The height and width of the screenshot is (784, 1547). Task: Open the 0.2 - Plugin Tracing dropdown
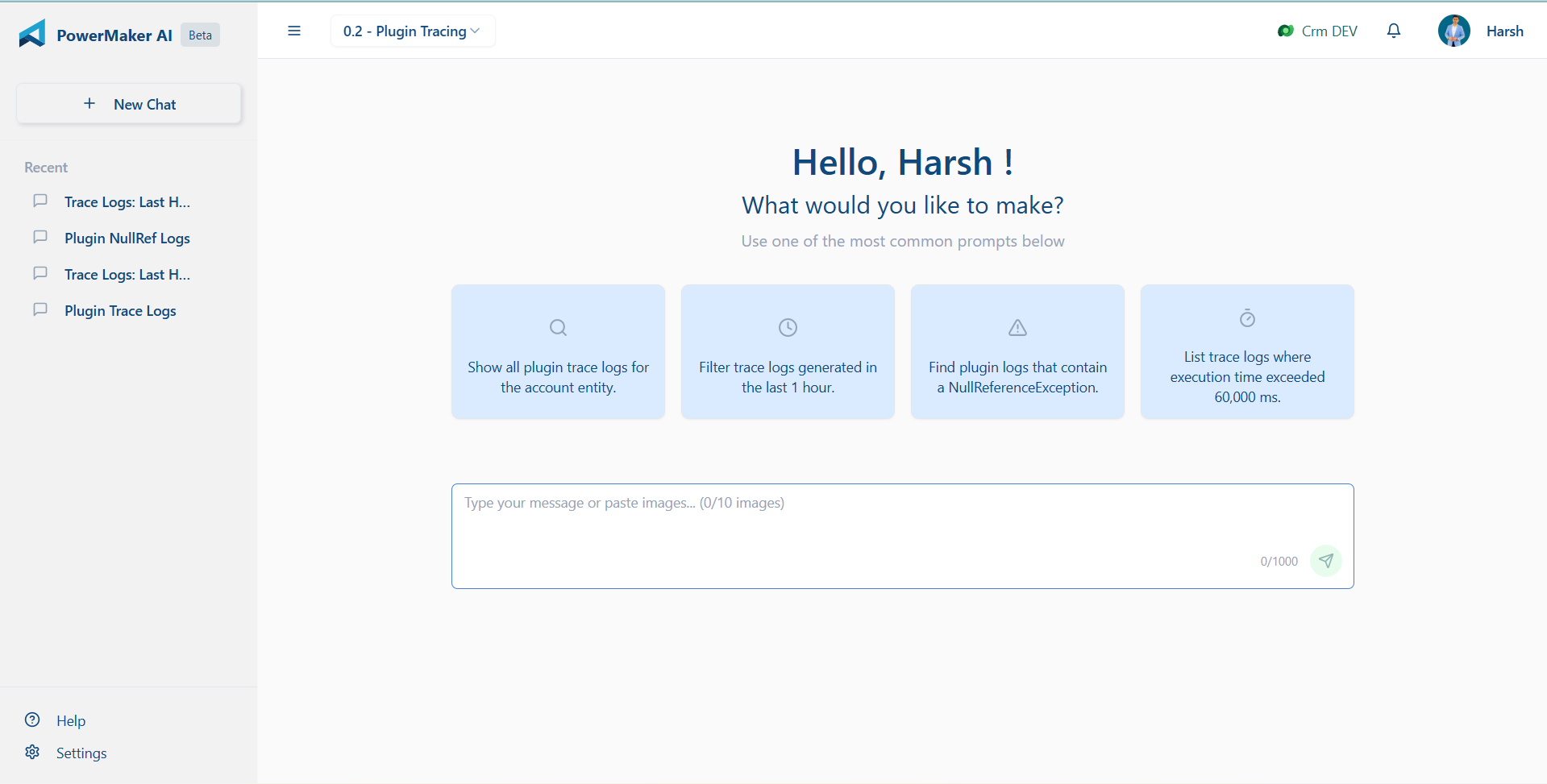tap(412, 31)
